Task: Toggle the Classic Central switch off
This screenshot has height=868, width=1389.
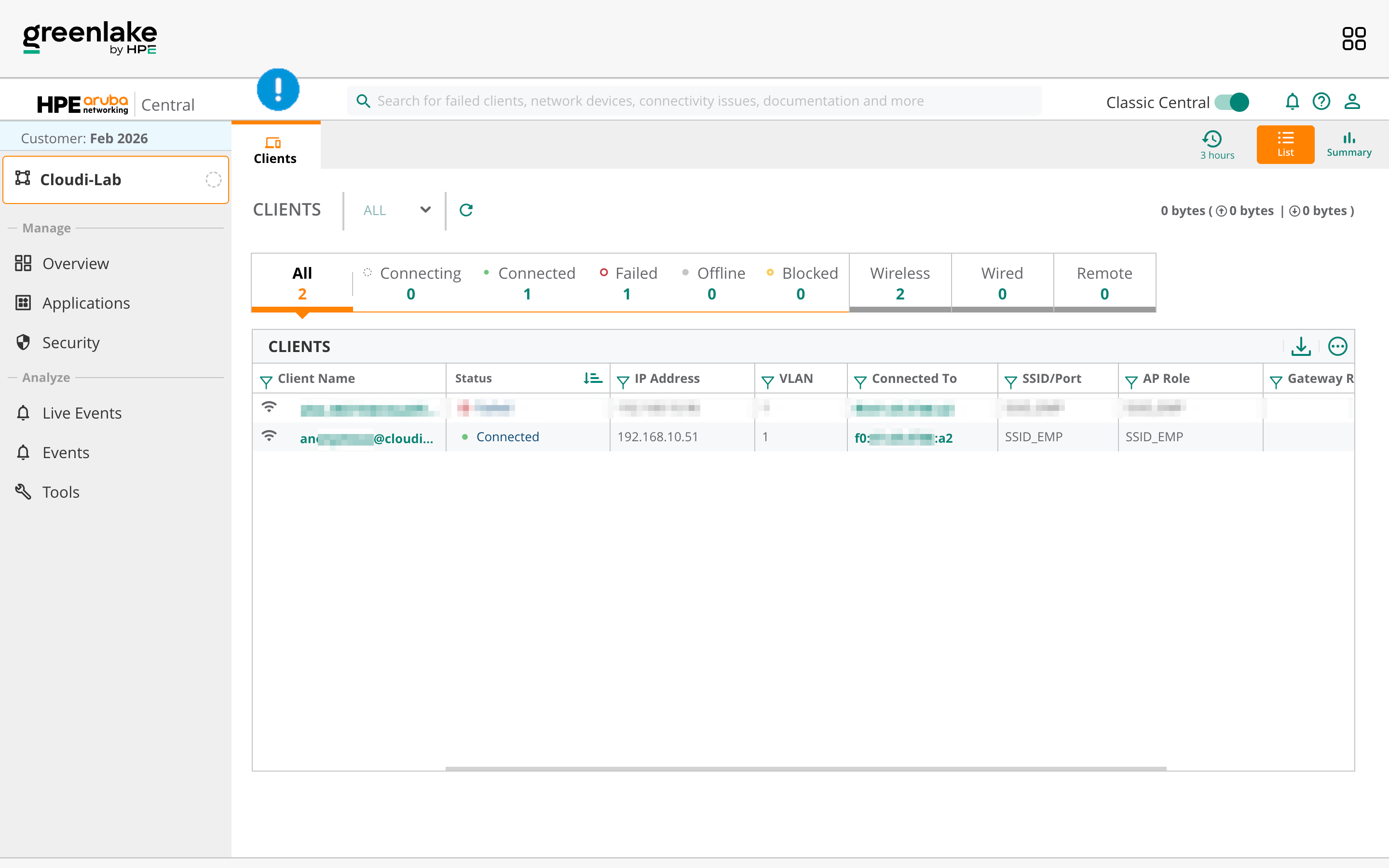Action: point(1232,102)
